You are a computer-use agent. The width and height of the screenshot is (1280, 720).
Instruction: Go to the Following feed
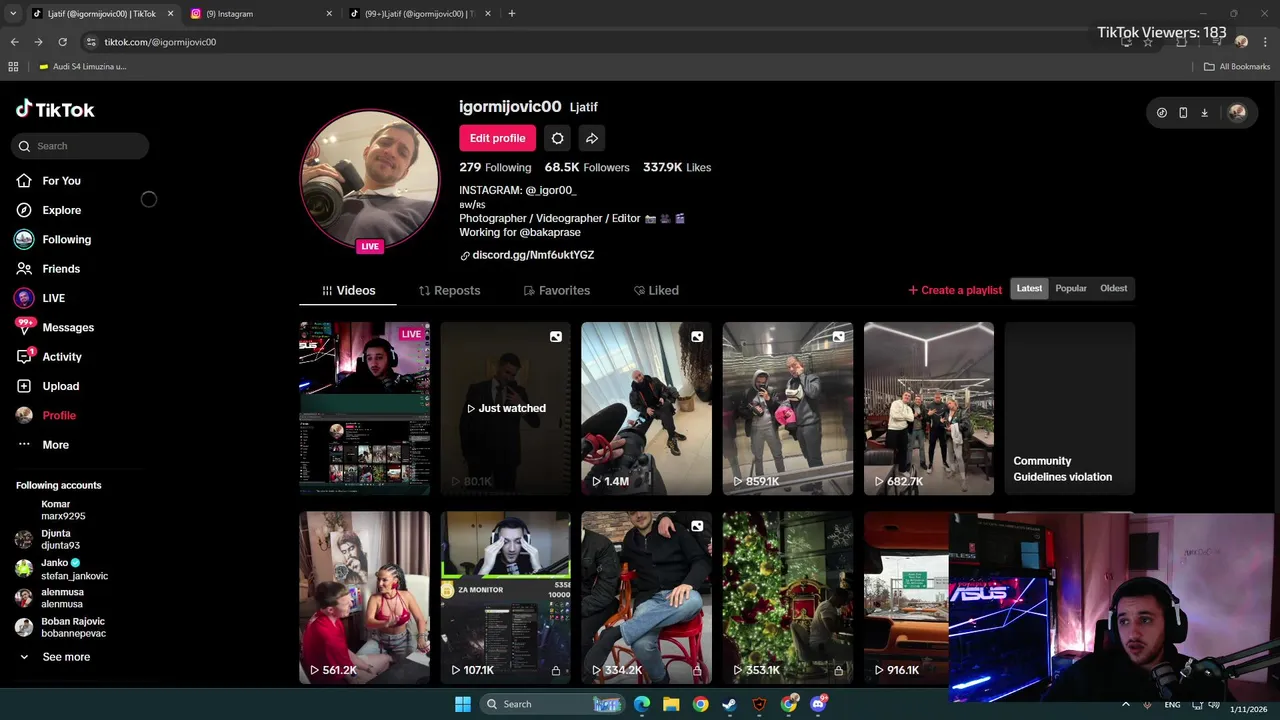[53, 240]
